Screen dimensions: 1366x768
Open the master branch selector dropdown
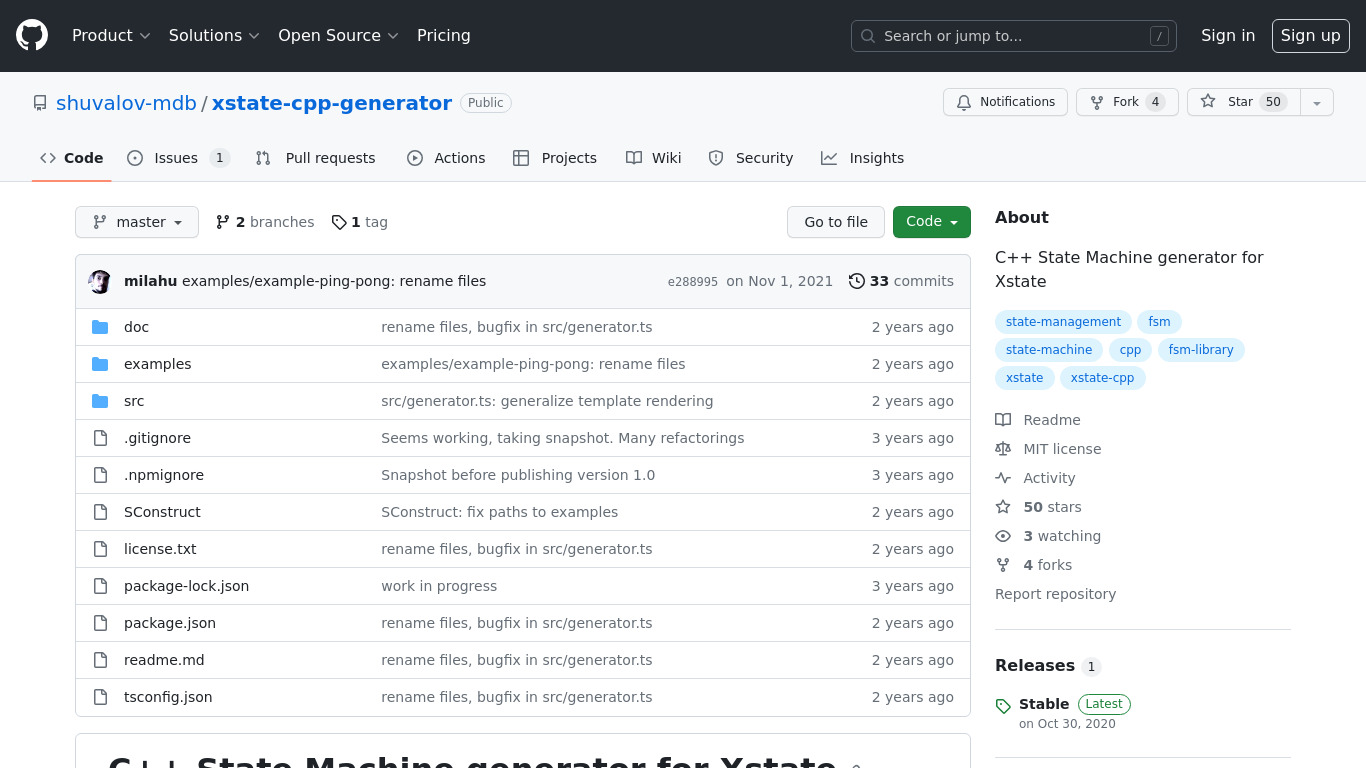(137, 222)
